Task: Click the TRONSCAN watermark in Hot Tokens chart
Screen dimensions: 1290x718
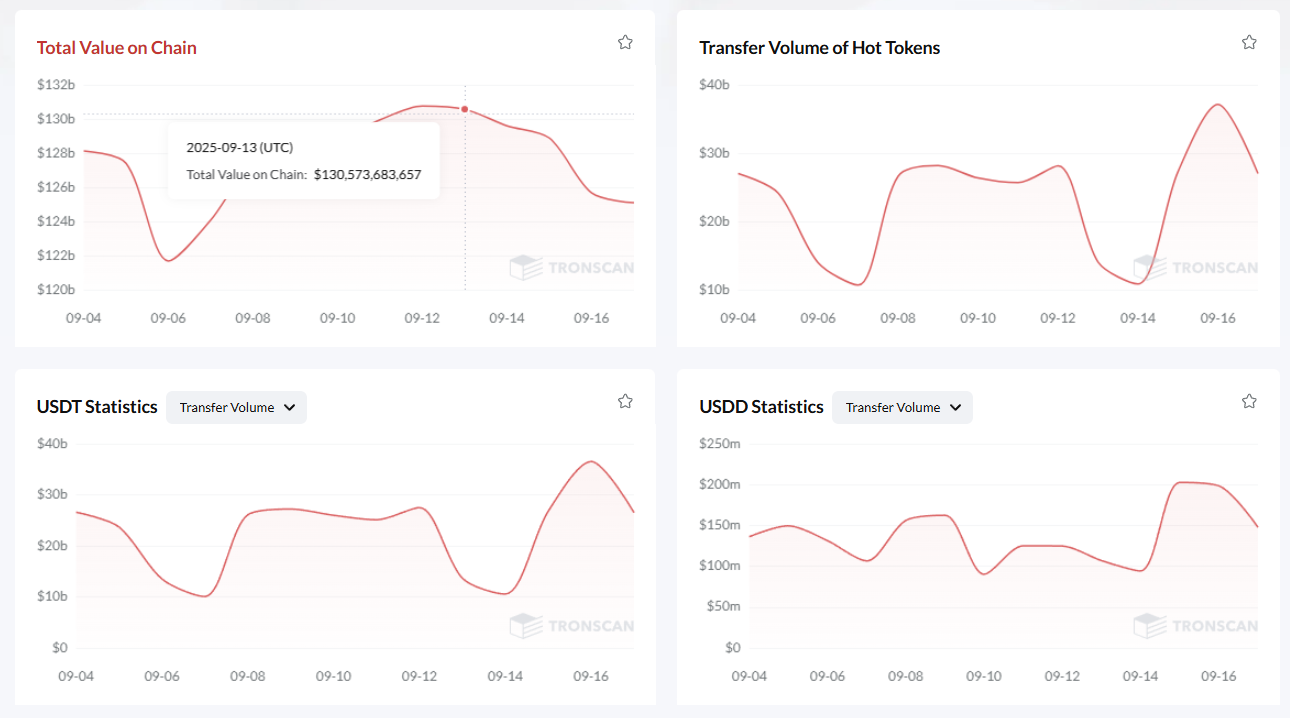Action: (x=1196, y=267)
